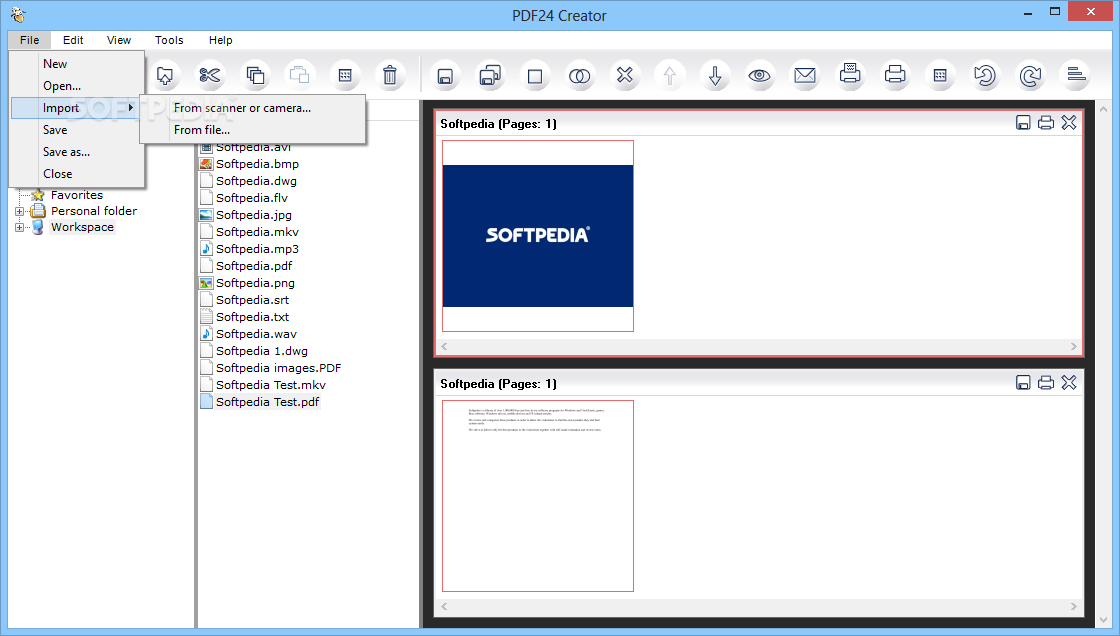Click the new blank document icon
This screenshot has width=1120, height=636.
535,76
